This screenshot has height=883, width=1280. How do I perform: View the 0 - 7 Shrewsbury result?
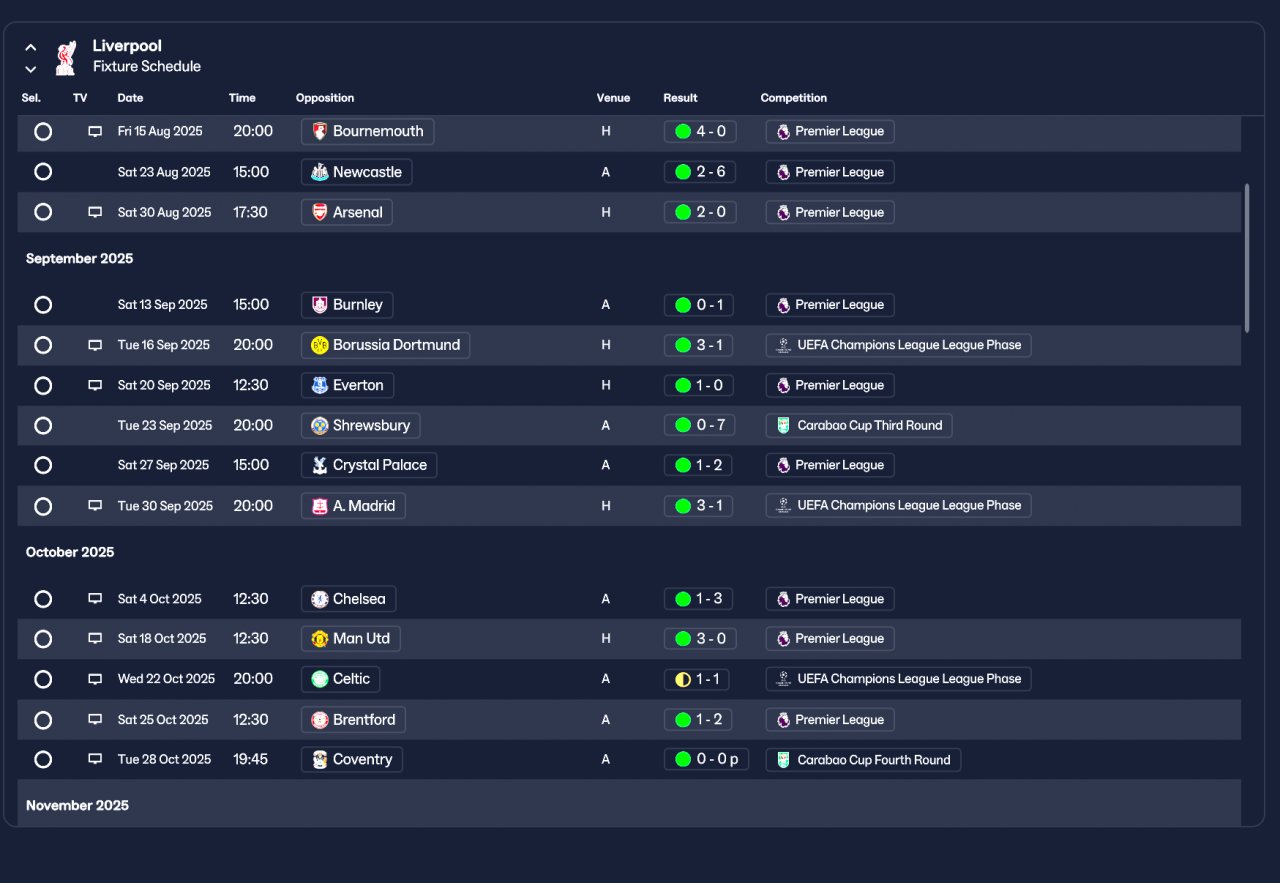[700, 425]
